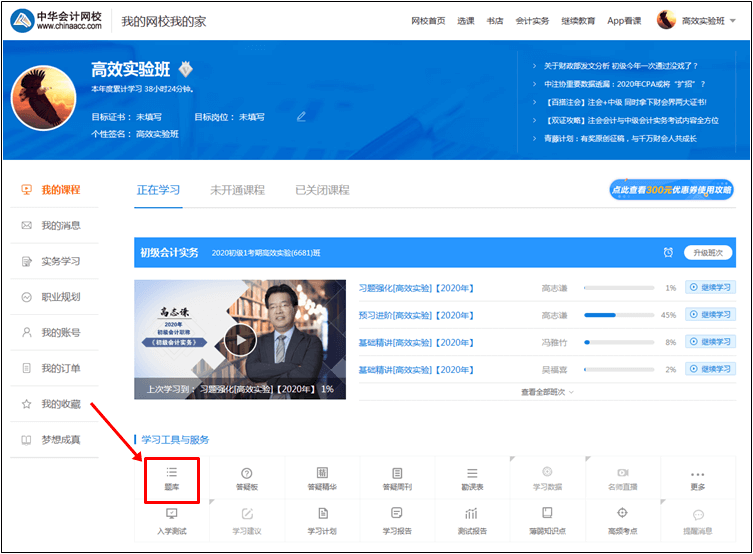Open 网校首页 in top navigation
Screen dimensions: 753x554
(x=428, y=21)
